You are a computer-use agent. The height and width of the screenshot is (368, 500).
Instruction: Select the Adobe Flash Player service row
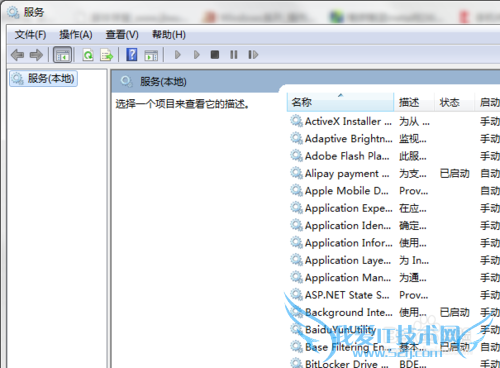(395, 156)
